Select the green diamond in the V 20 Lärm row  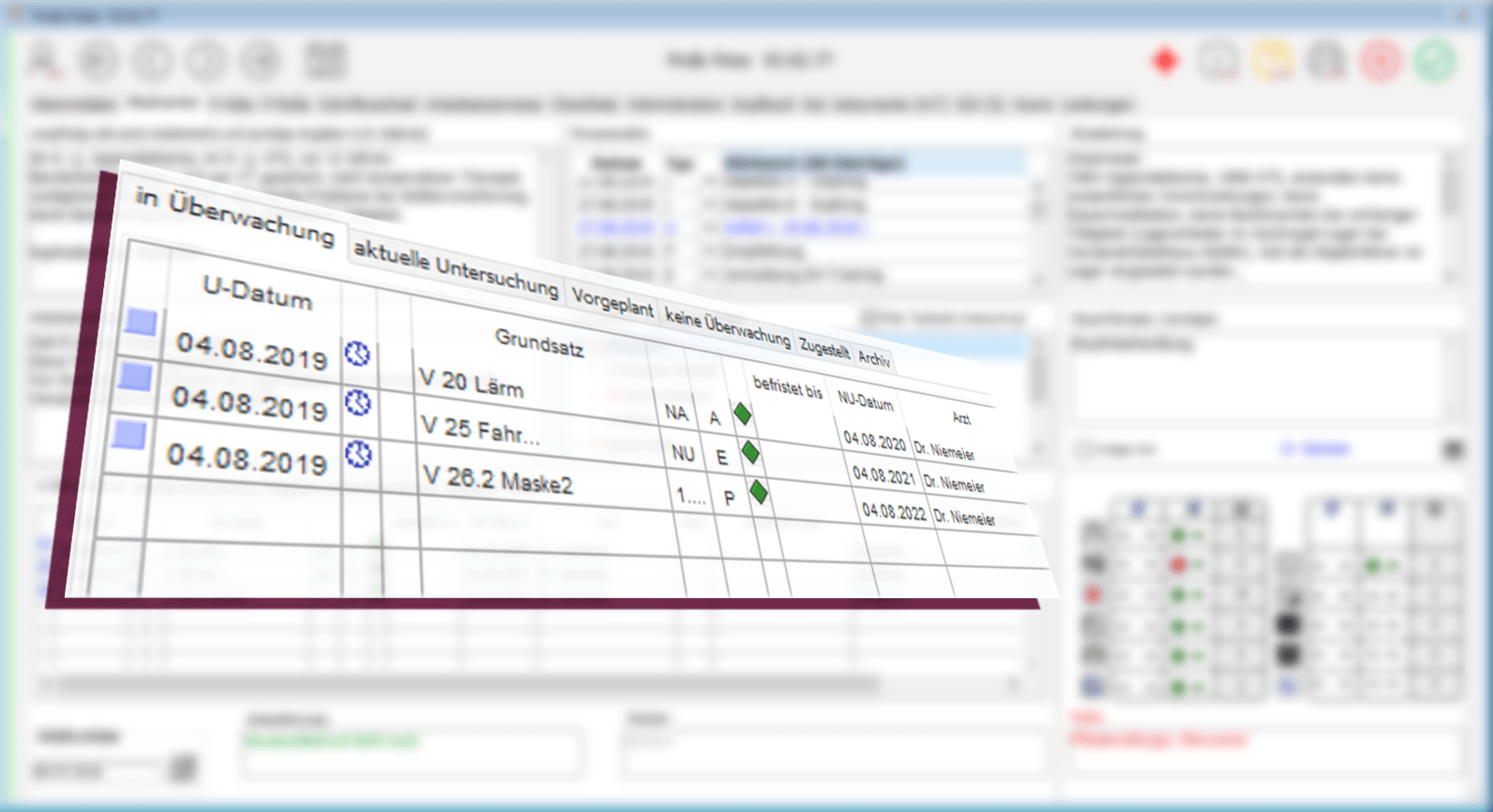coord(743,414)
